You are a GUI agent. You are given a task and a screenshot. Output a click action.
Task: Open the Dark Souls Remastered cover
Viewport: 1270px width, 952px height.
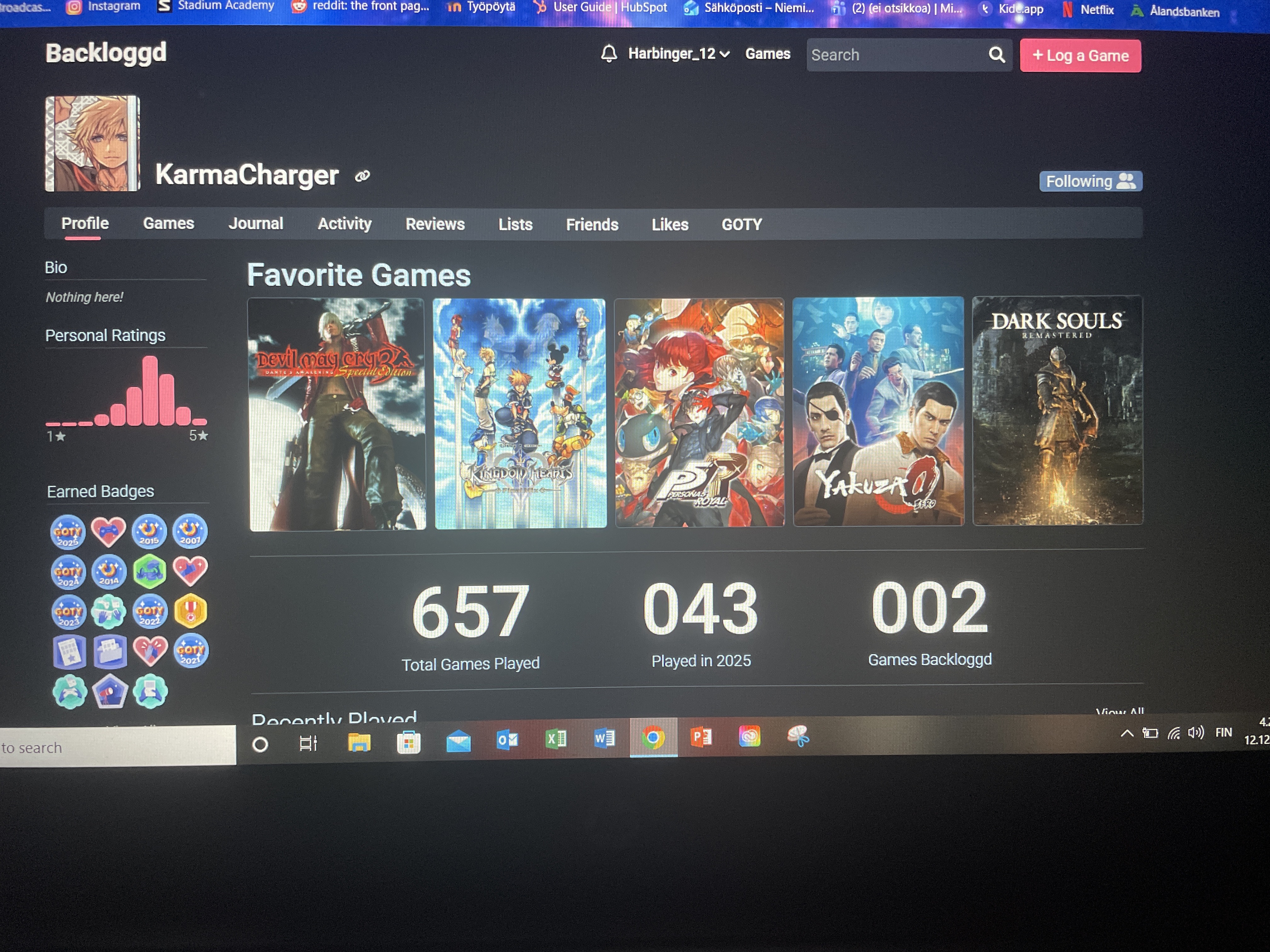pyautogui.click(x=1058, y=410)
